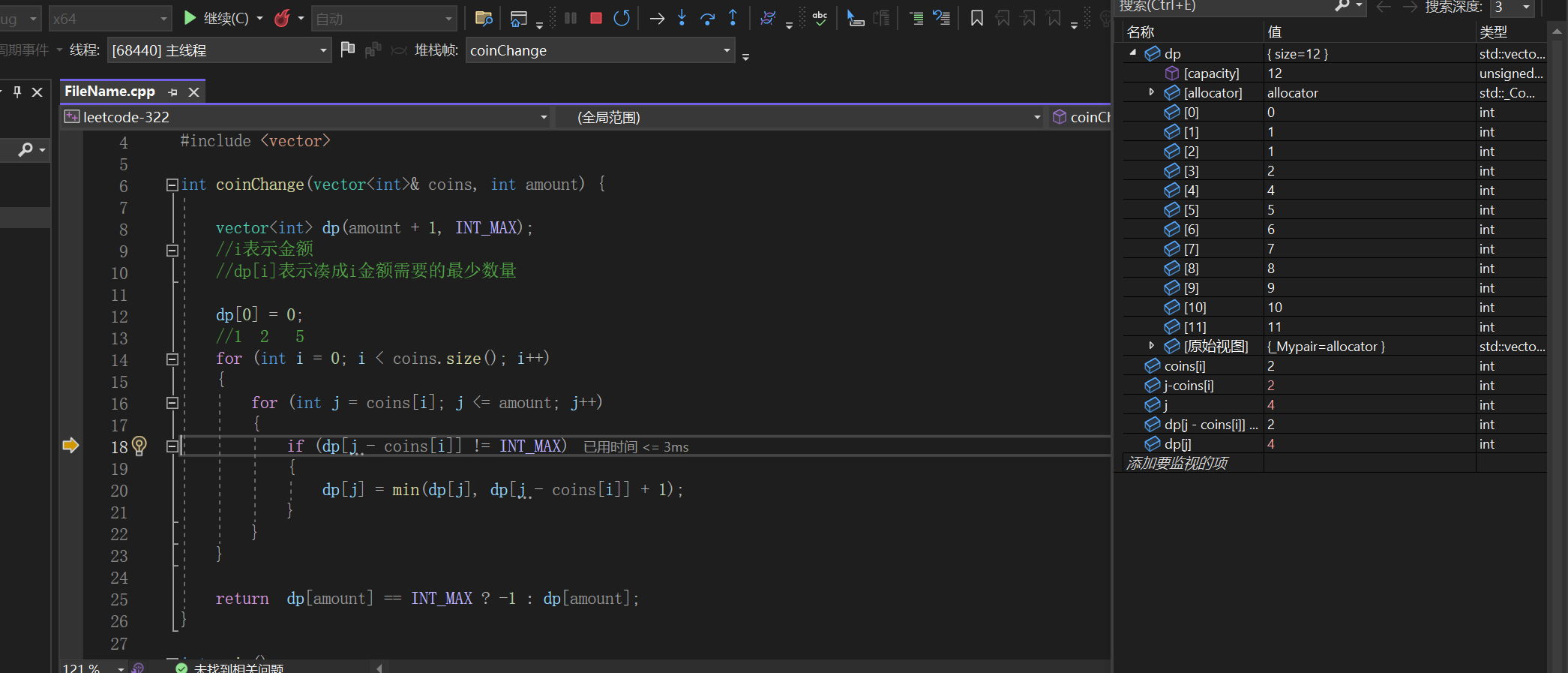Image resolution: width=1568 pixels, height=673 pixels.
Task: Click the green Continue debugging play button
Action: click(x=190, y=18)
